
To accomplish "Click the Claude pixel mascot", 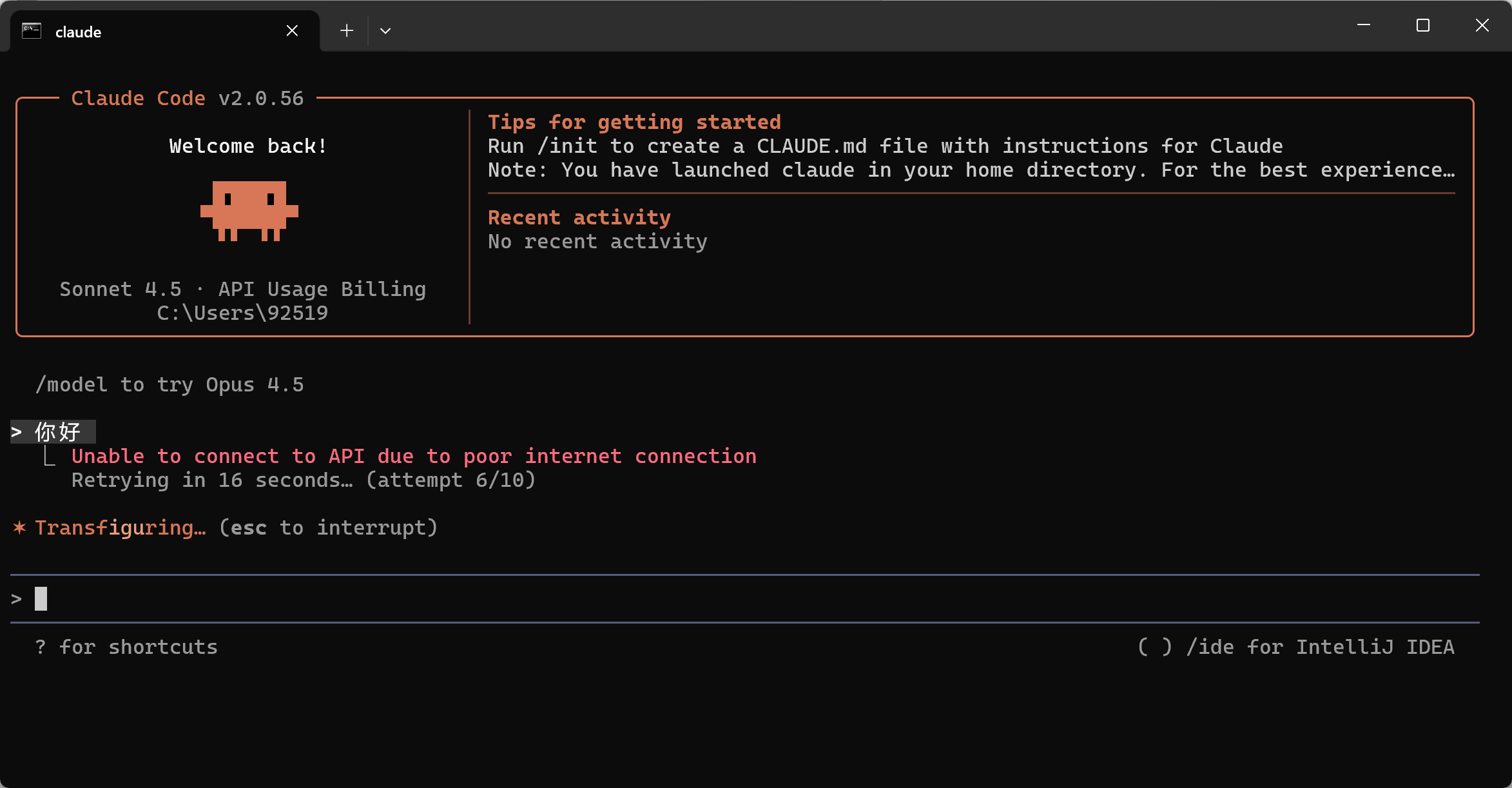I will click(249, 211).
